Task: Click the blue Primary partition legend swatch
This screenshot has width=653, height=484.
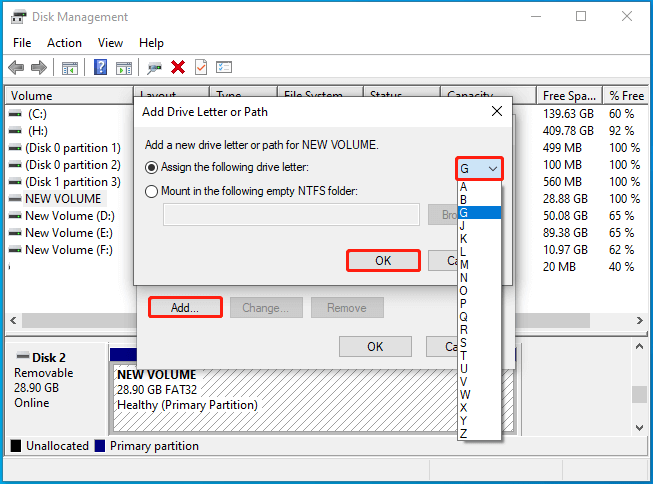Action: (x=100, y=446)
